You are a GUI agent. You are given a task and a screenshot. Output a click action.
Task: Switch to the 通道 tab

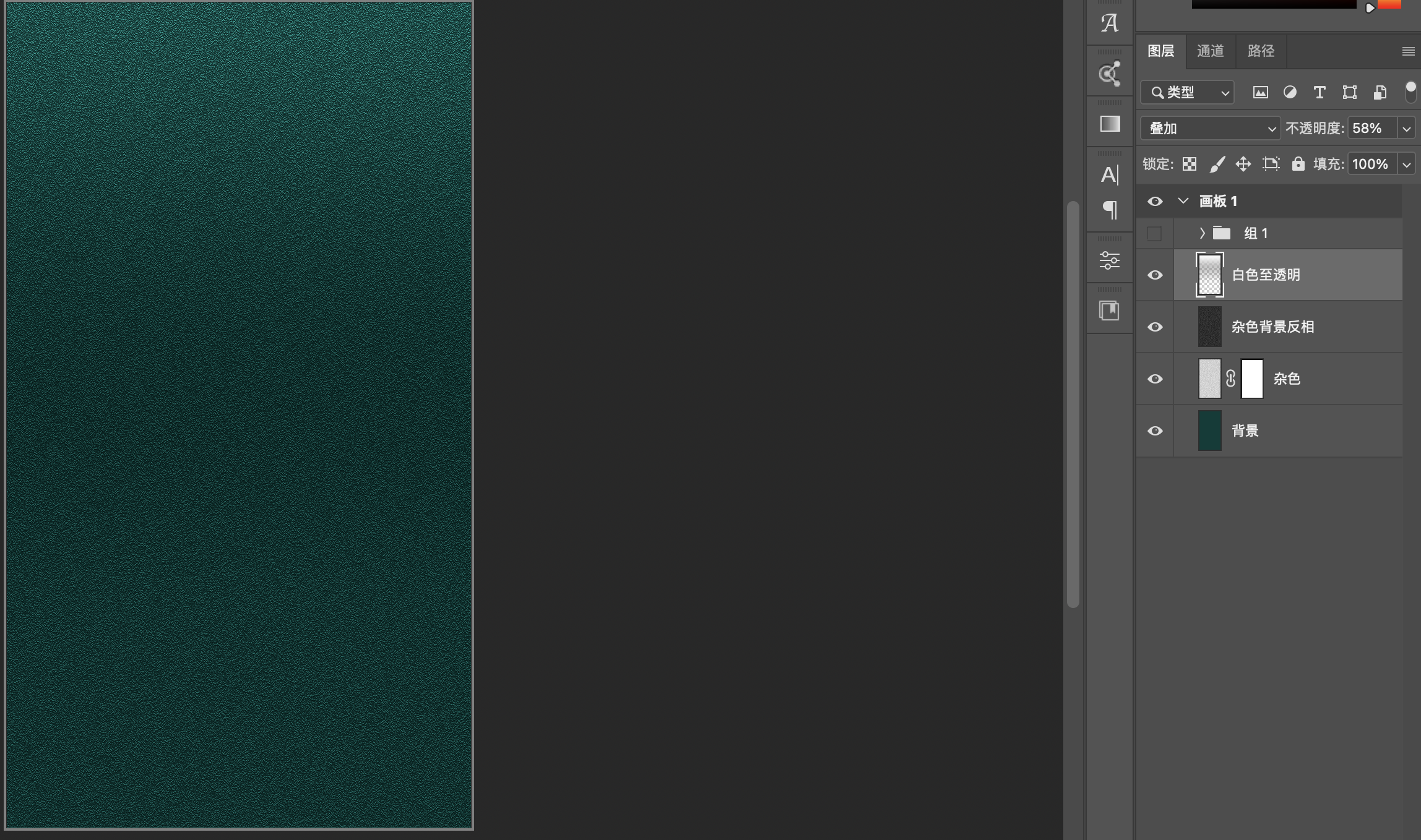click(1210, 51)
